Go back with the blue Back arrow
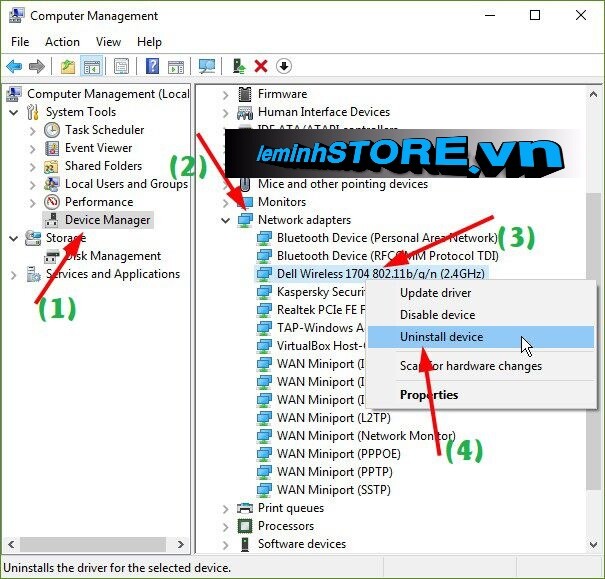605x579 pixels. click(14, 66)
